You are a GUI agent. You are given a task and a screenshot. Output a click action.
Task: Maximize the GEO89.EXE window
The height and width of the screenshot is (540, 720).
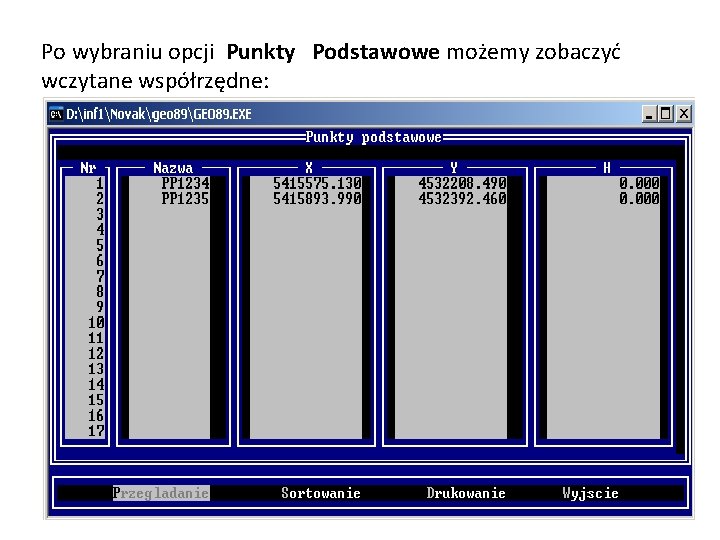pyautogui.click(x=666, y=113)
